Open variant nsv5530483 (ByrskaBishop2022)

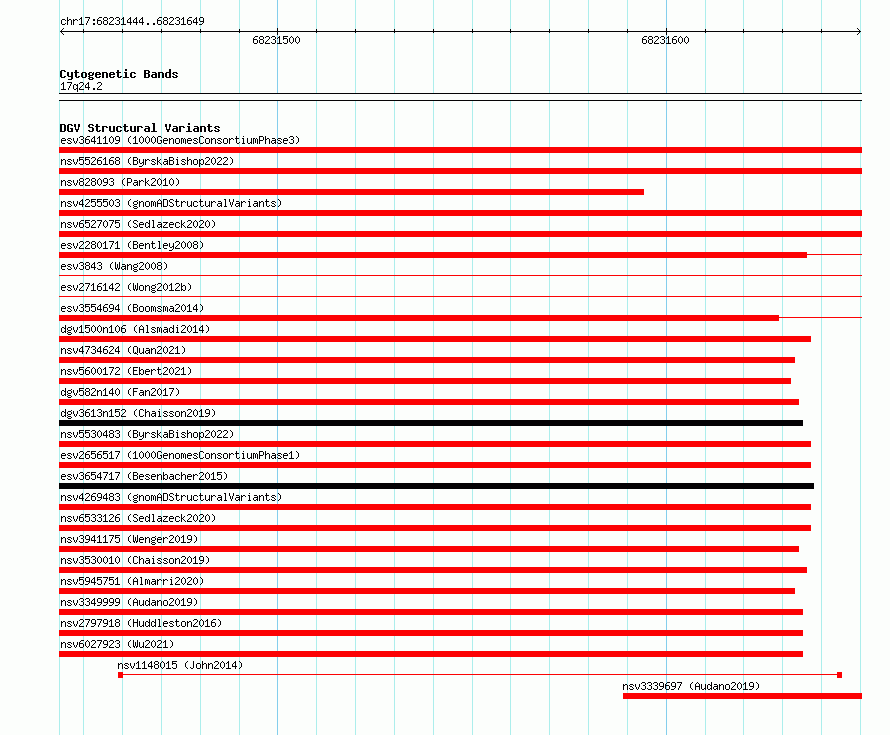(147, 434)
